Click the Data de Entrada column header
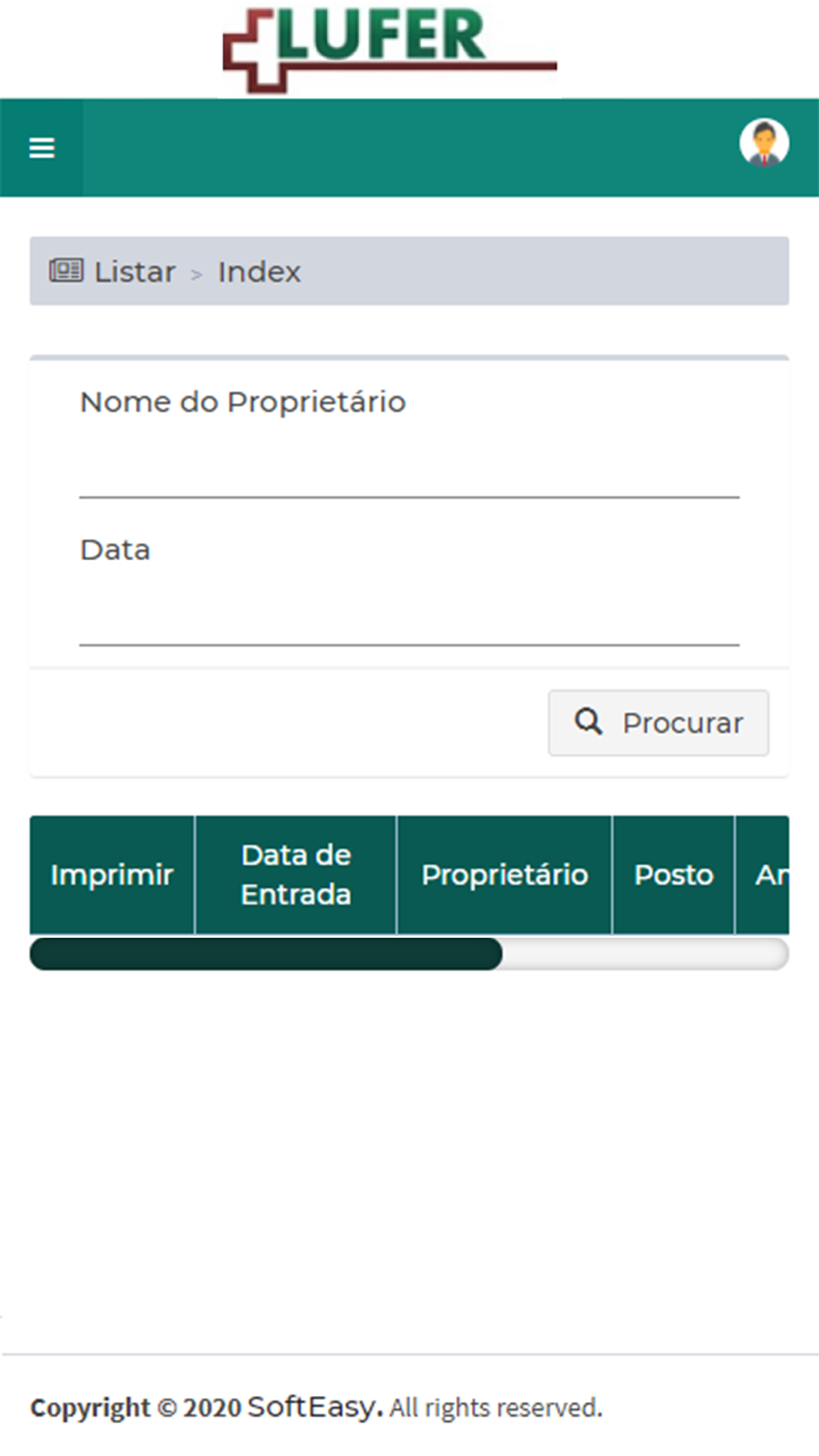Image resolution: width=819 pixels, height=1456 pixels. (296, 875)
